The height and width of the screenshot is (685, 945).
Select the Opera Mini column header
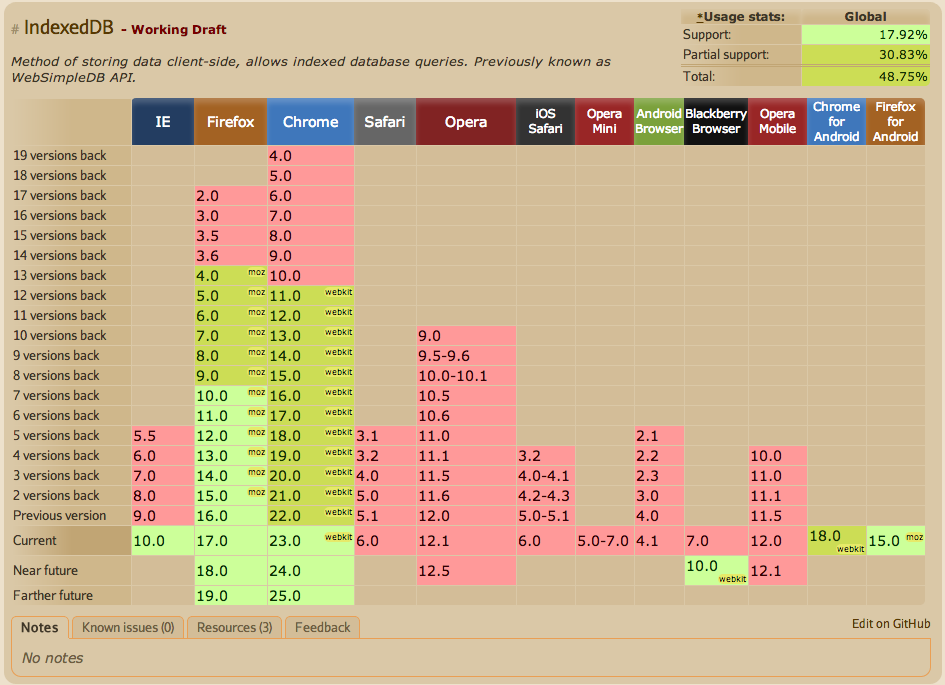click(x=604, y=122)
